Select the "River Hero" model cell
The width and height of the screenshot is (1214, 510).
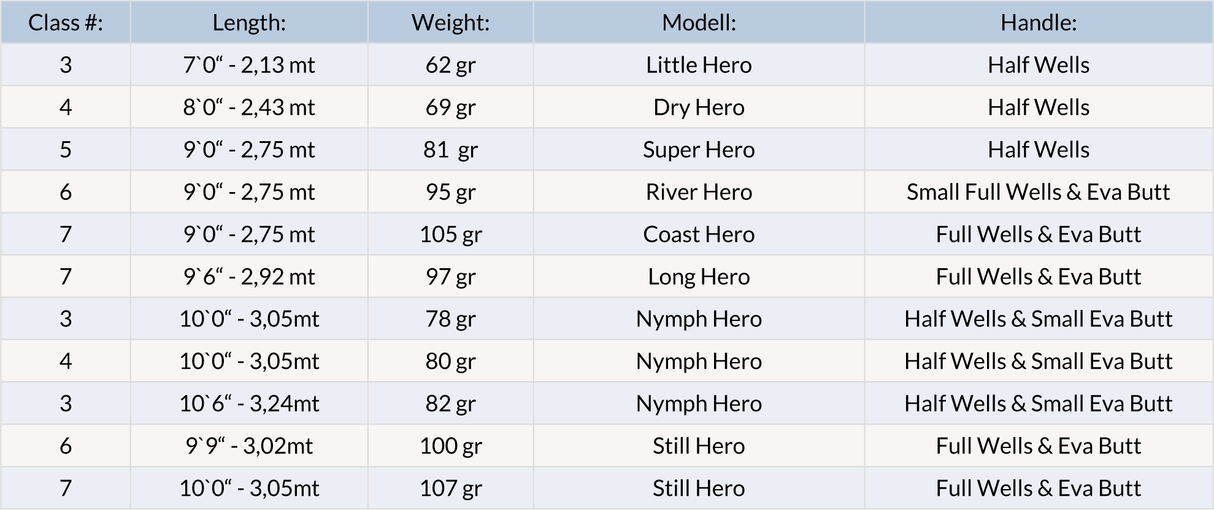pyautogui.click(x=698, y=192)
